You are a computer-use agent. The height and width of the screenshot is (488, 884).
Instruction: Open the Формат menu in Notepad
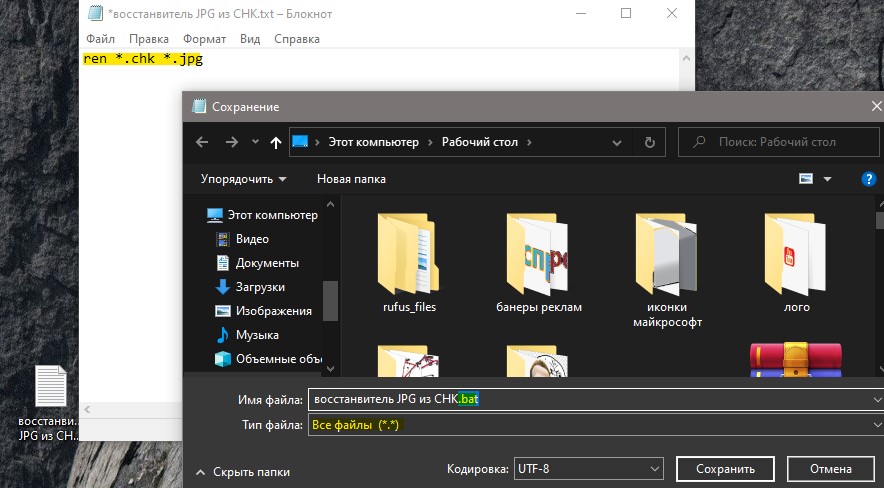point(204,39)
